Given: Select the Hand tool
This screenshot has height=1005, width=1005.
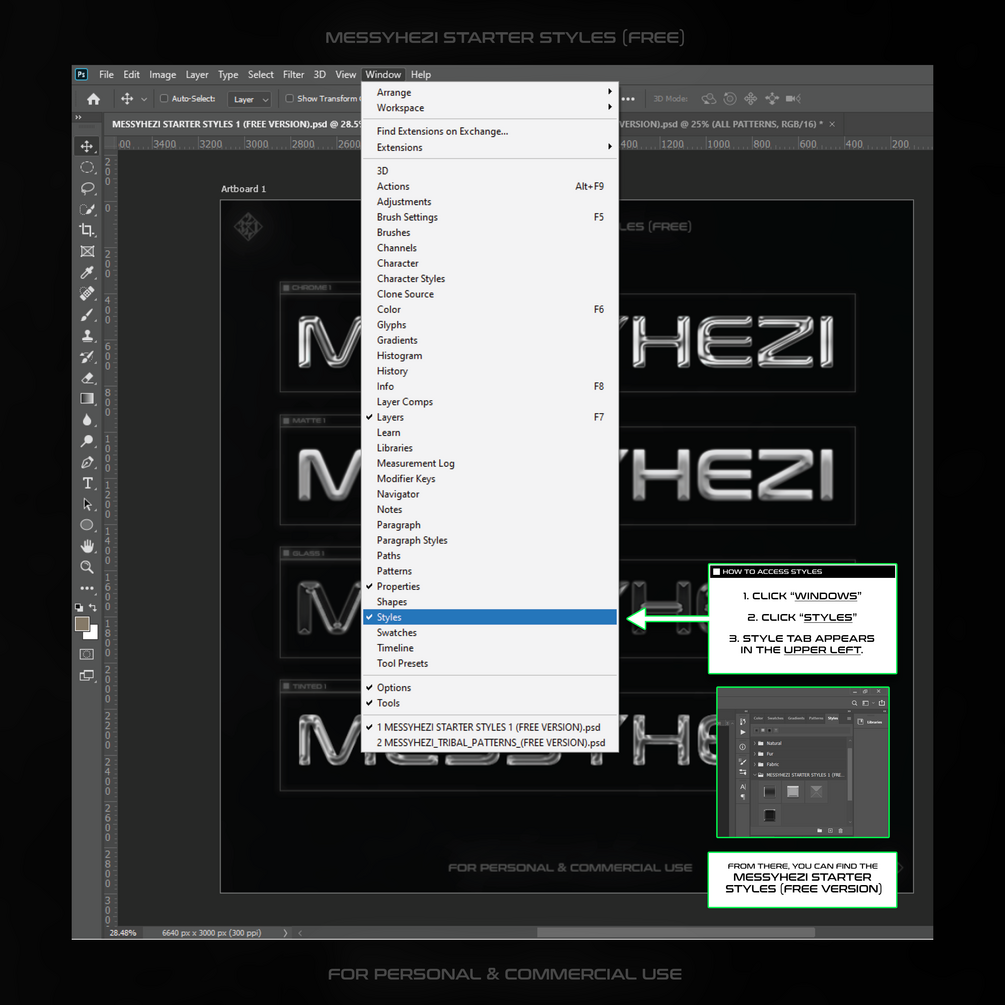Looking at the screenshot, I should [x=87, y=546].
